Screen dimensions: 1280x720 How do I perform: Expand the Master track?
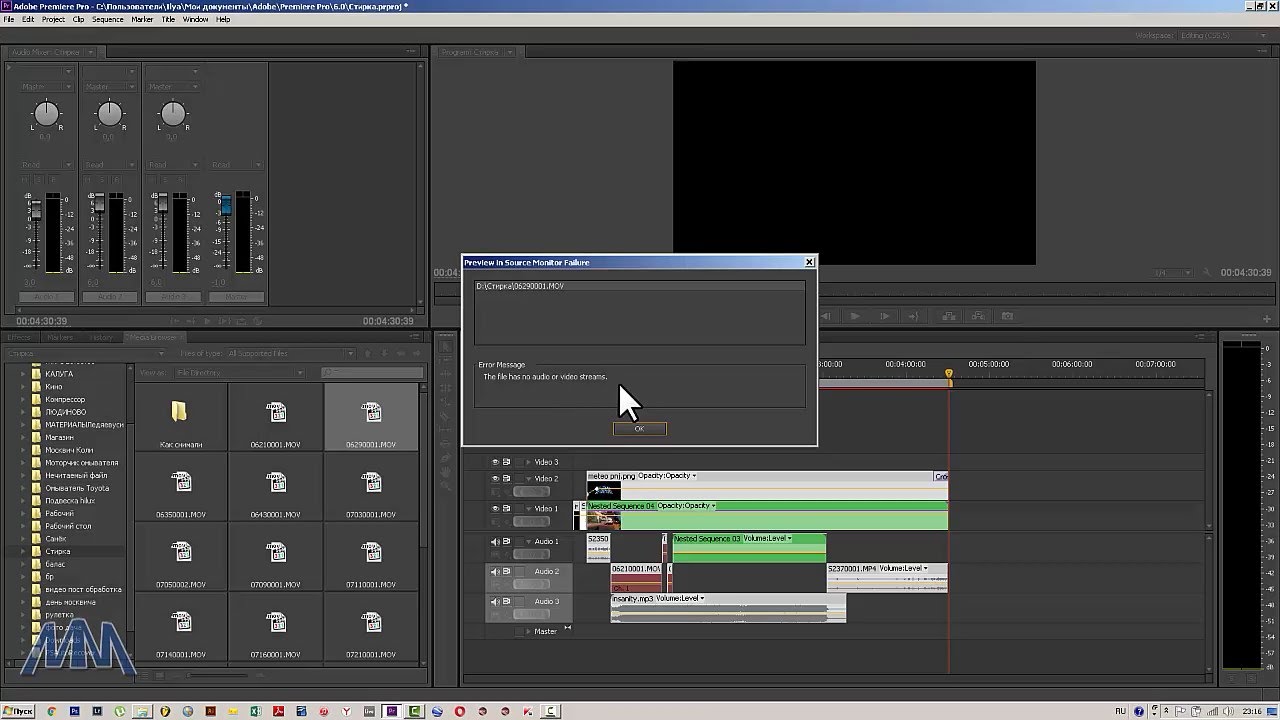tap(528, 631)
